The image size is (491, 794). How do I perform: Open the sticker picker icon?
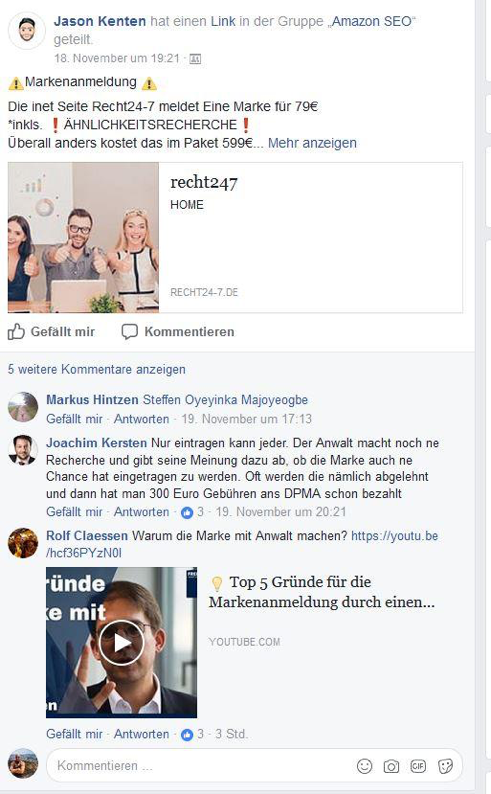pos(445,766)
